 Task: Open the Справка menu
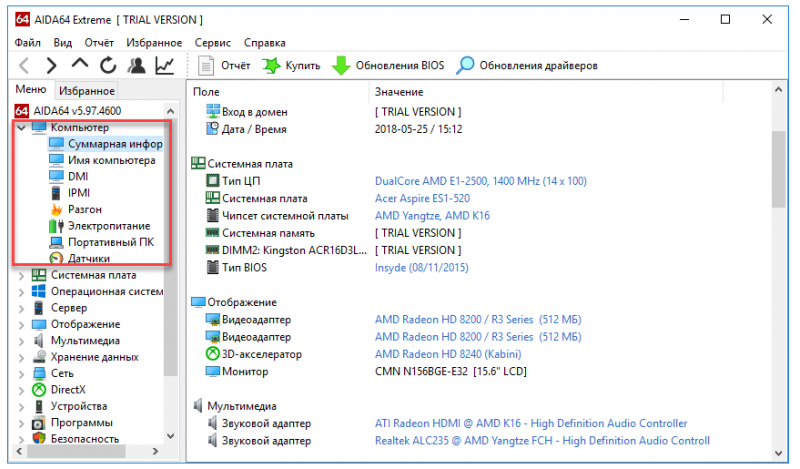pos(264,43)
